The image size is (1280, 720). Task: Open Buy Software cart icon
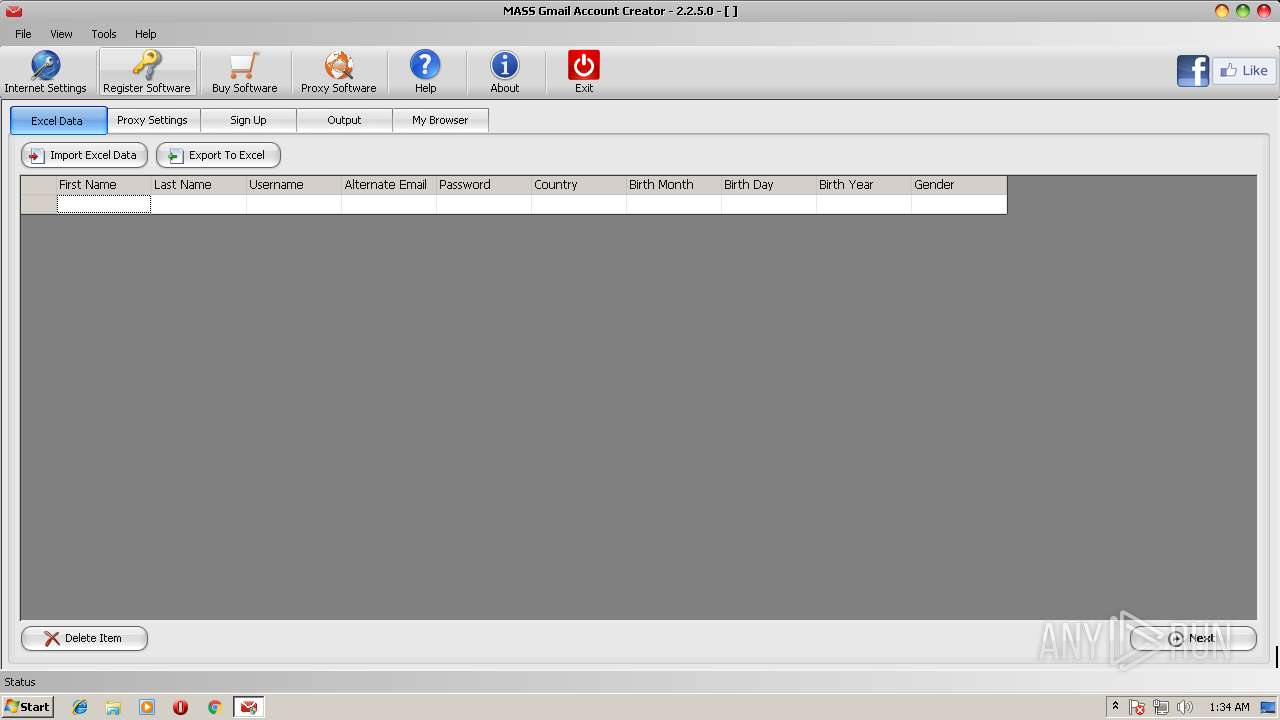coord(244,72)
